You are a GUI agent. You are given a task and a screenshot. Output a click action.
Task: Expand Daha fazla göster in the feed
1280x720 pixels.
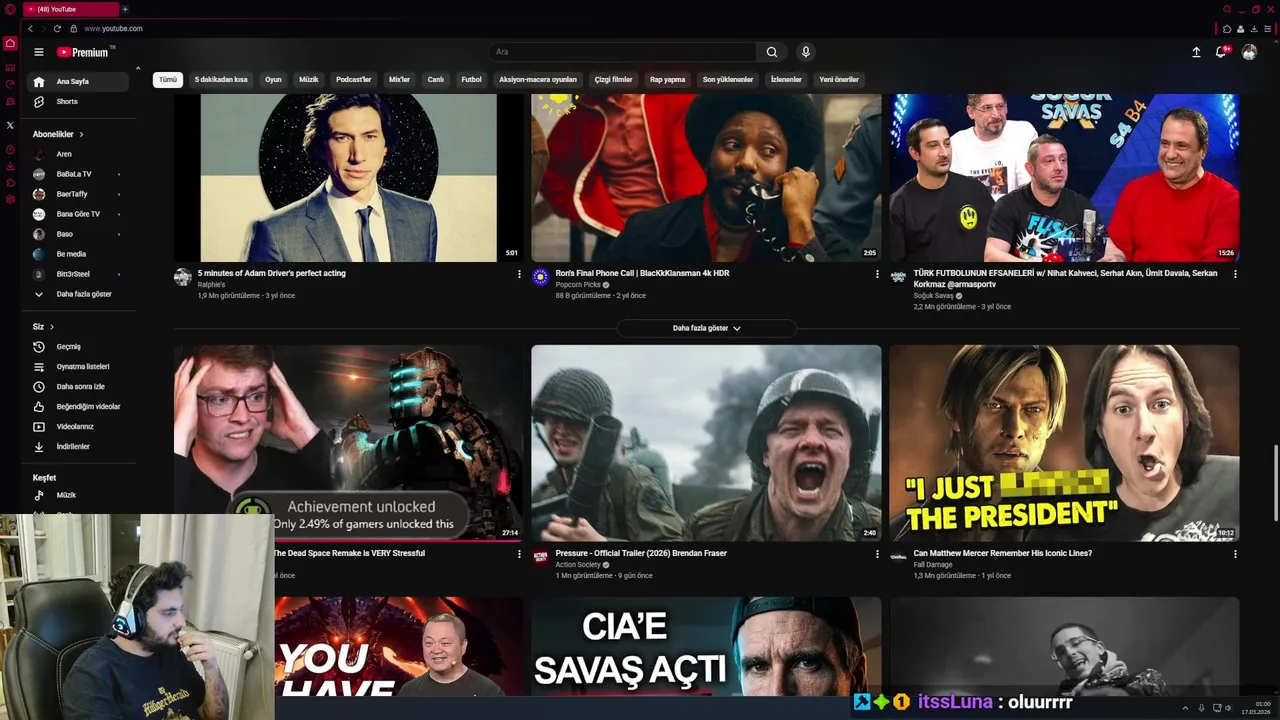pos(707,328)
